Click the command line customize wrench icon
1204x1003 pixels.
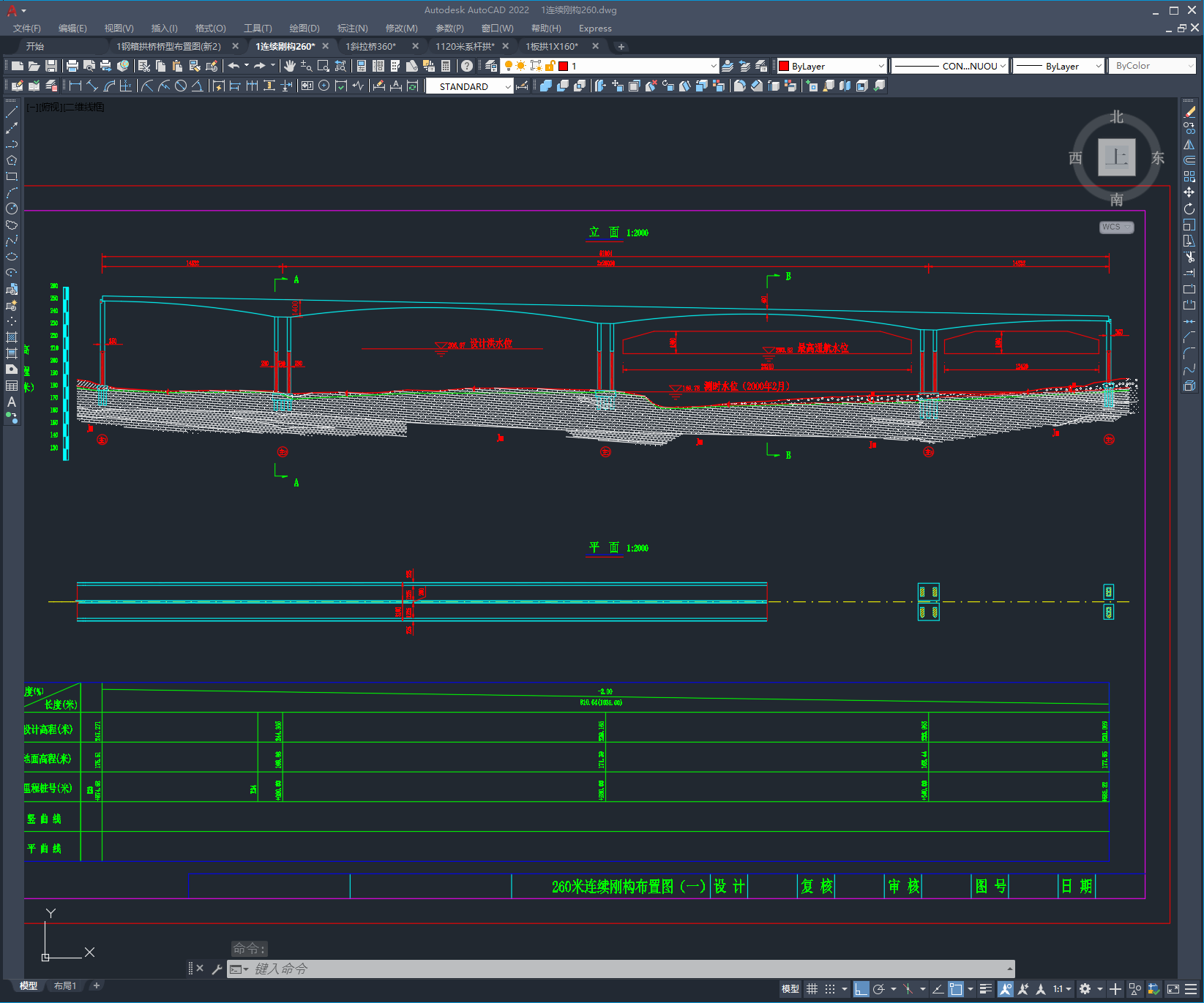[217, 969]
